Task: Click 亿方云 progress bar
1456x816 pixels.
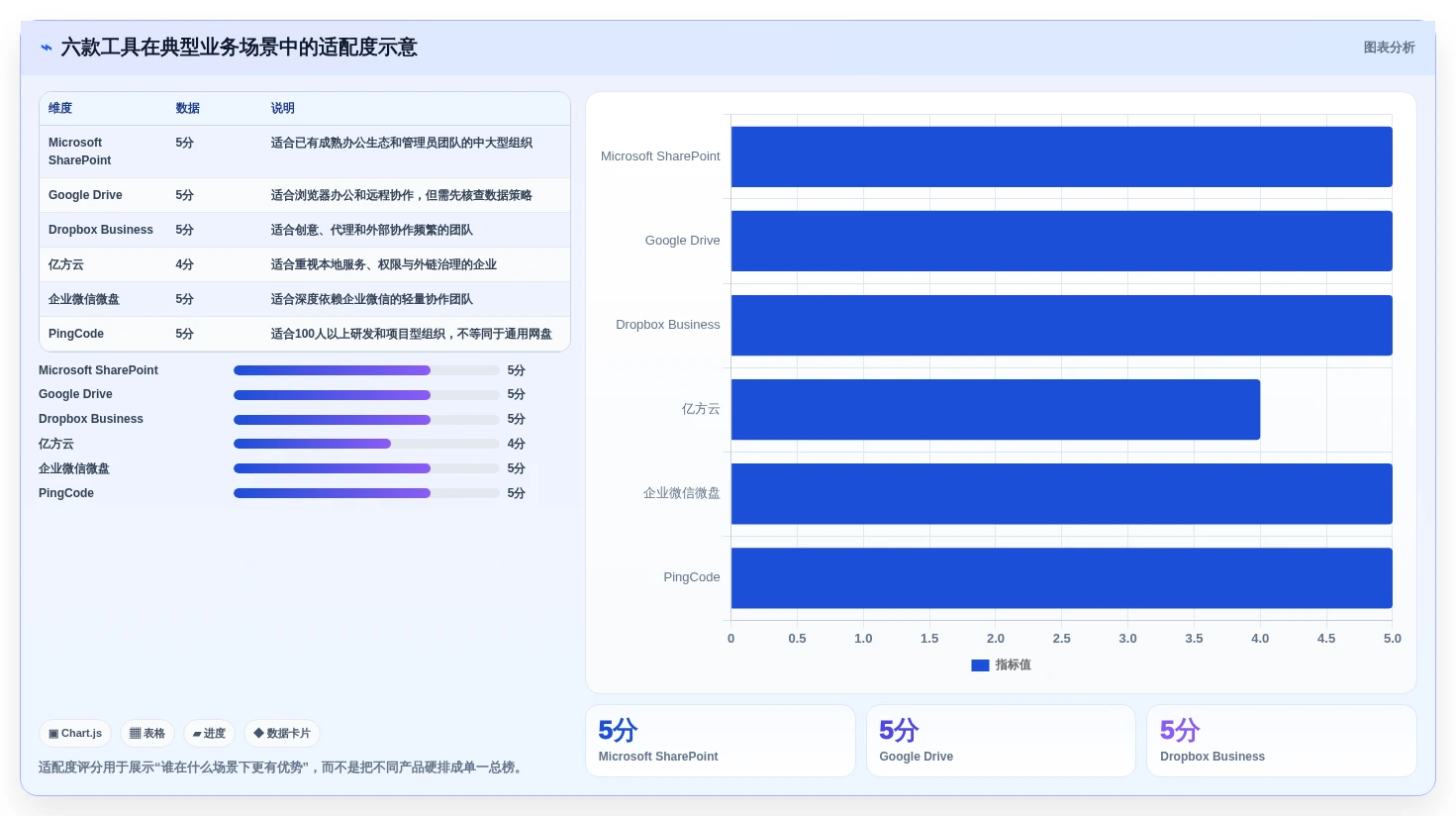Action: (366, 444)
